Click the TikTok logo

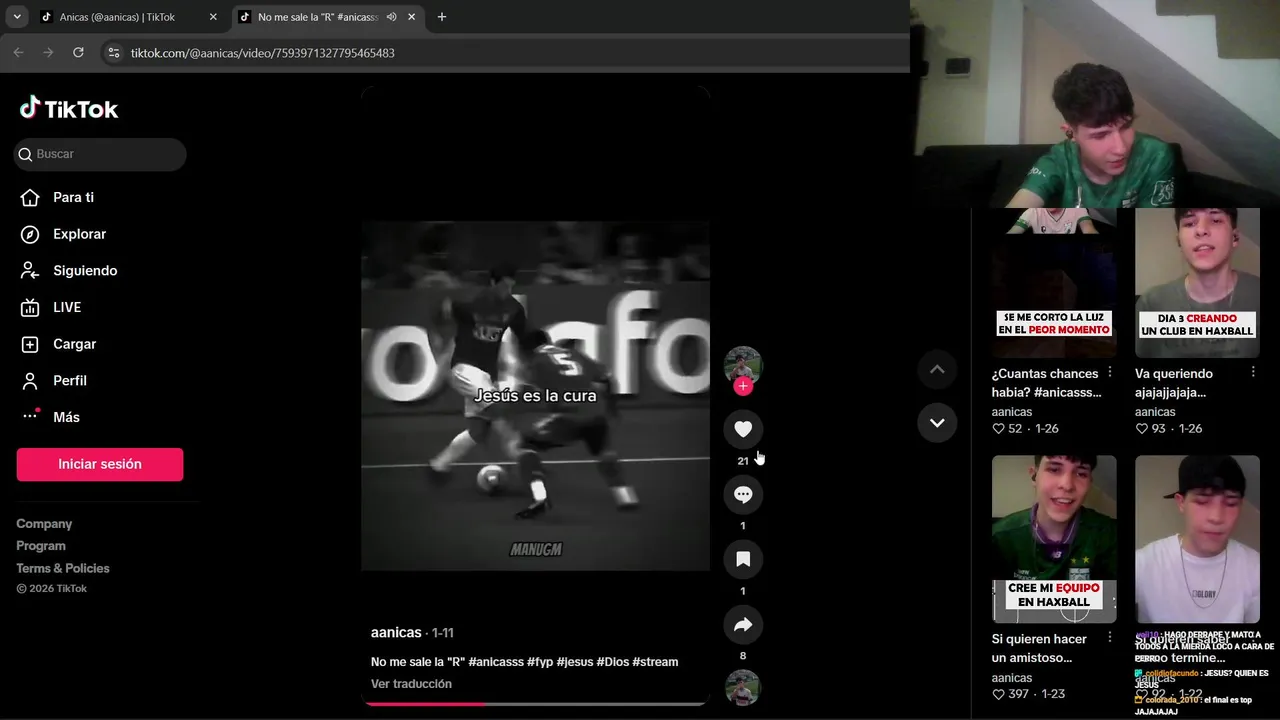pos(68,108)
